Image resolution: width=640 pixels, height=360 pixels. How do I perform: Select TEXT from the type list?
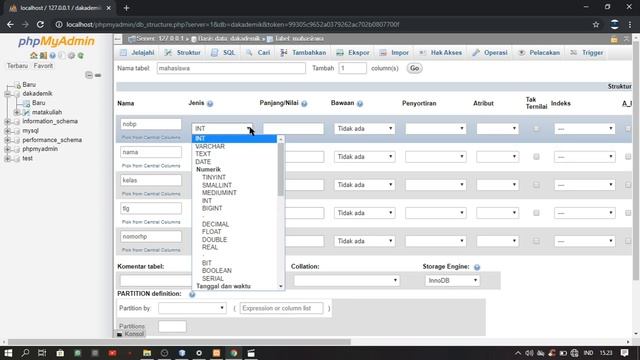click(x=203, y=154)
